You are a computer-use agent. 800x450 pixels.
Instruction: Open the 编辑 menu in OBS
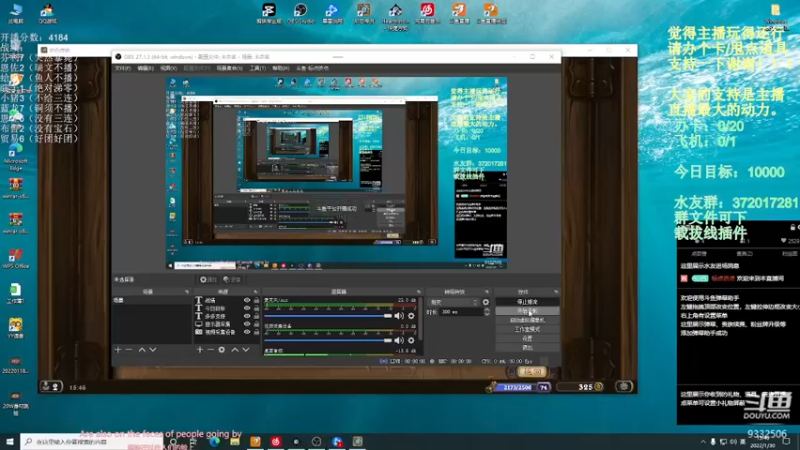[x=145, y=68]
